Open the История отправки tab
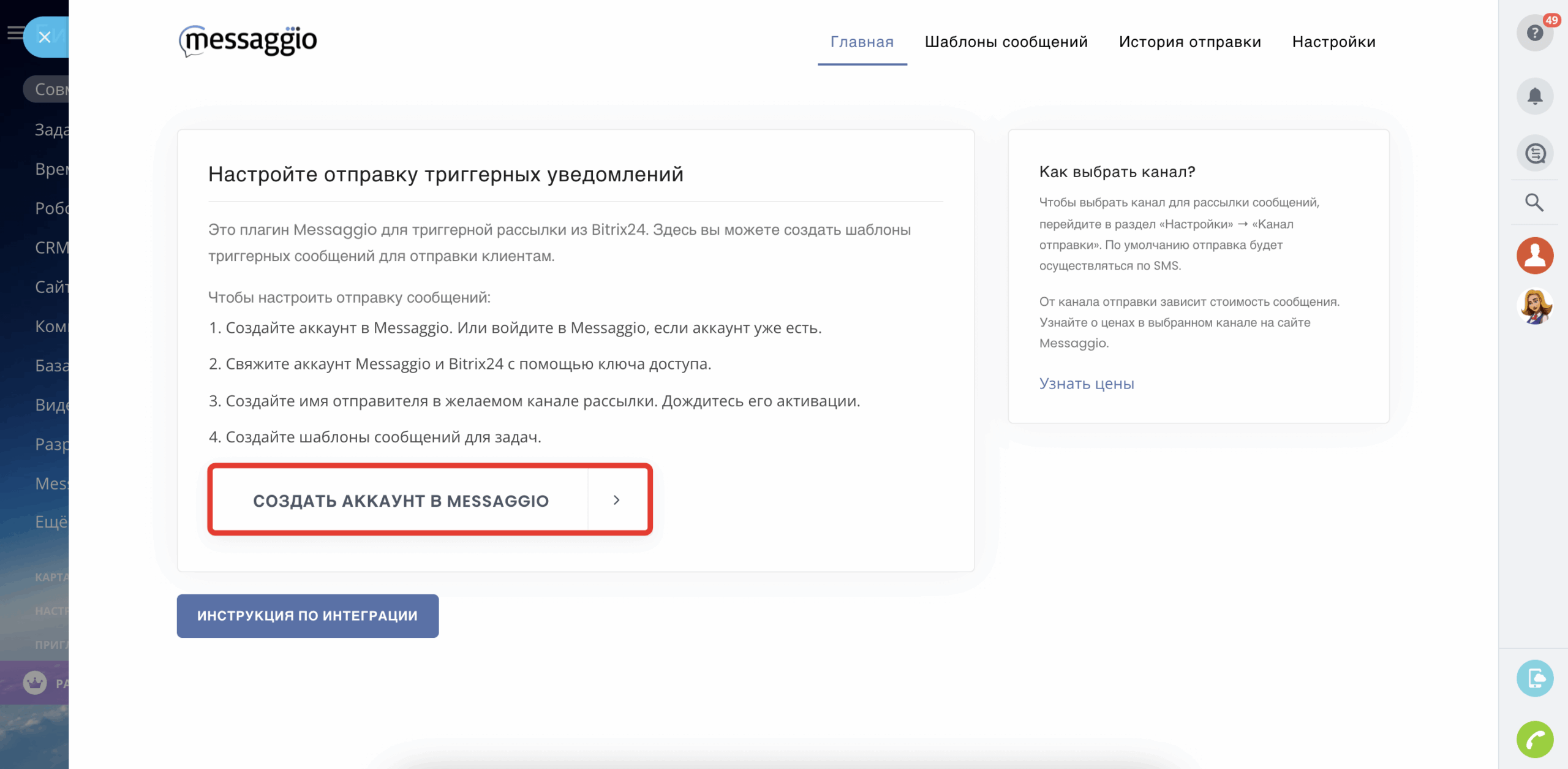Viewport: 1568px width, 769px height. pyautogui.click(x=1189, y=42)
